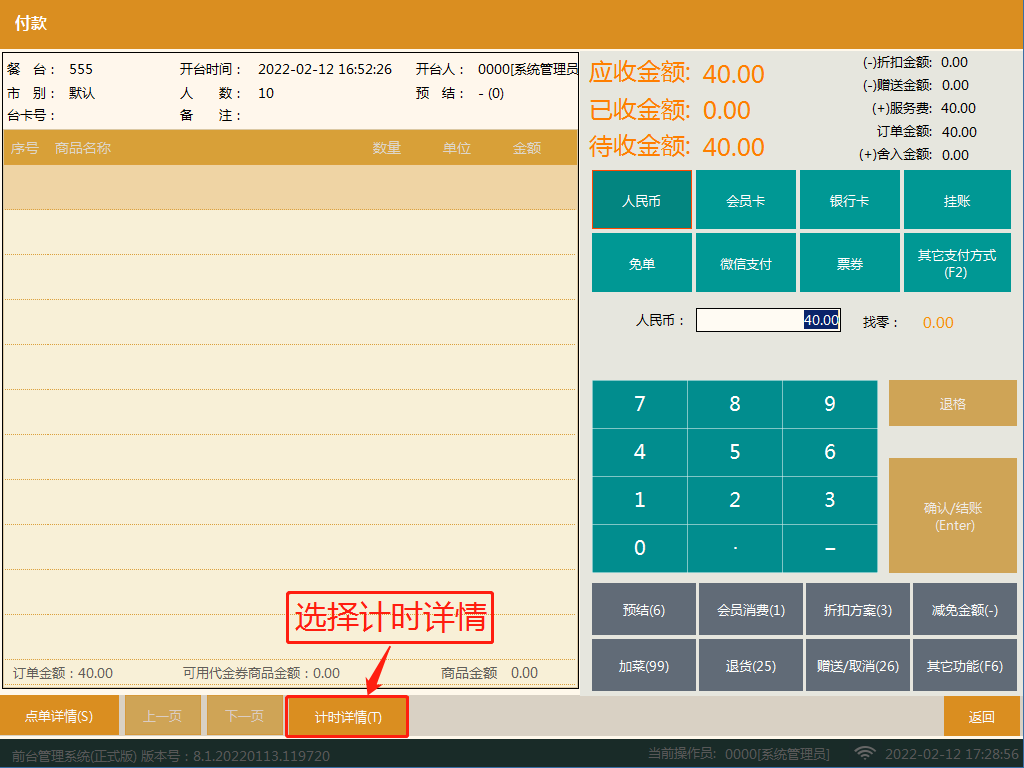Screen dimensions: 1024x768
Task: Open 折扣方案(3) discount plans
Action: pos(858,609)
